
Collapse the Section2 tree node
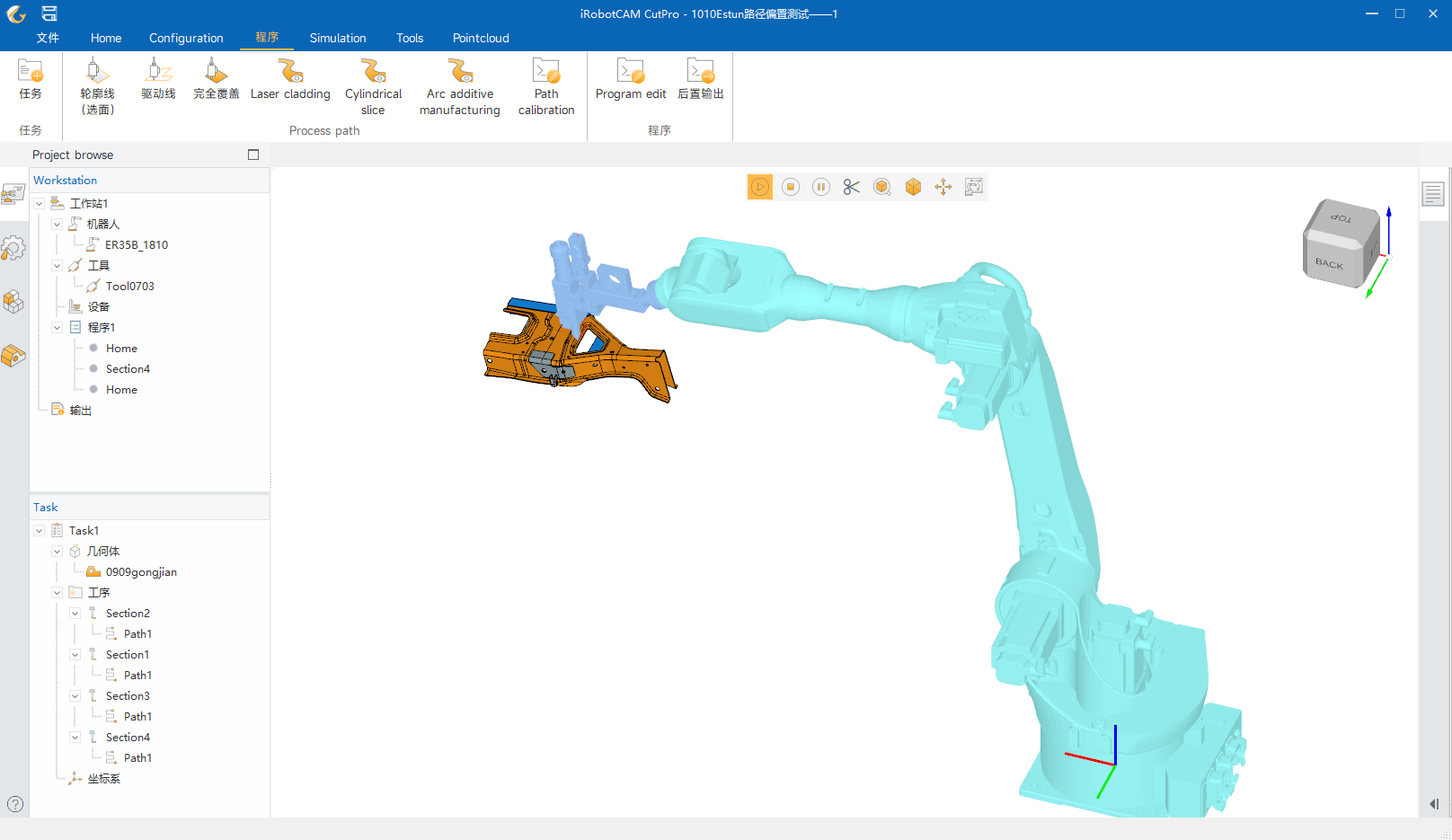tap(75, 614)
